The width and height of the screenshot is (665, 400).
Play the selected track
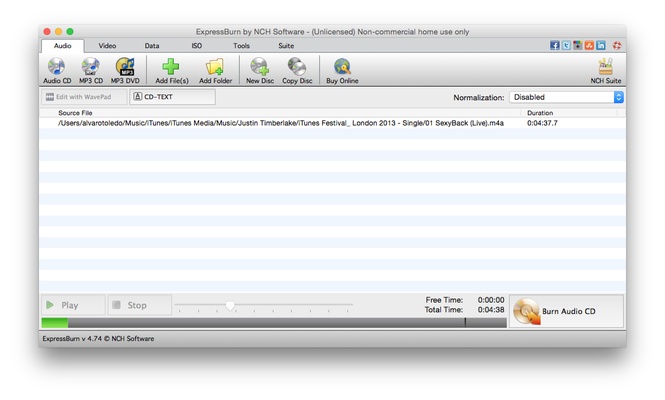[x=73, y=305]
